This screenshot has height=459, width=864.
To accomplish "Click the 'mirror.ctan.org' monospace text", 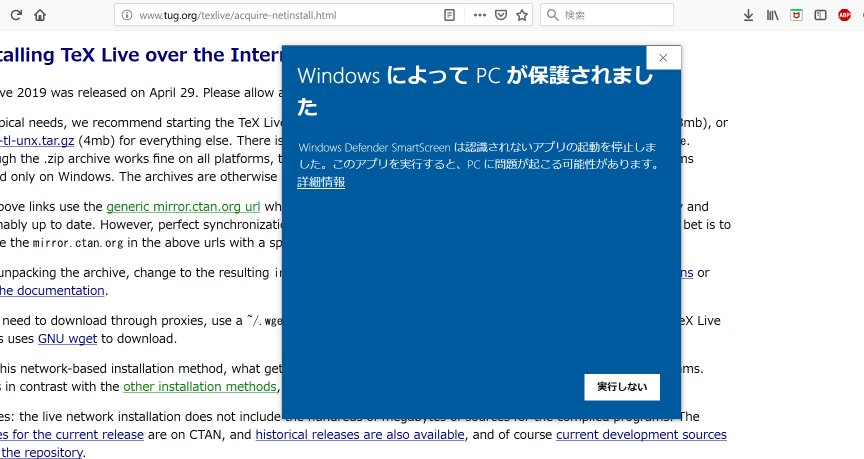I will coord(78,243).
